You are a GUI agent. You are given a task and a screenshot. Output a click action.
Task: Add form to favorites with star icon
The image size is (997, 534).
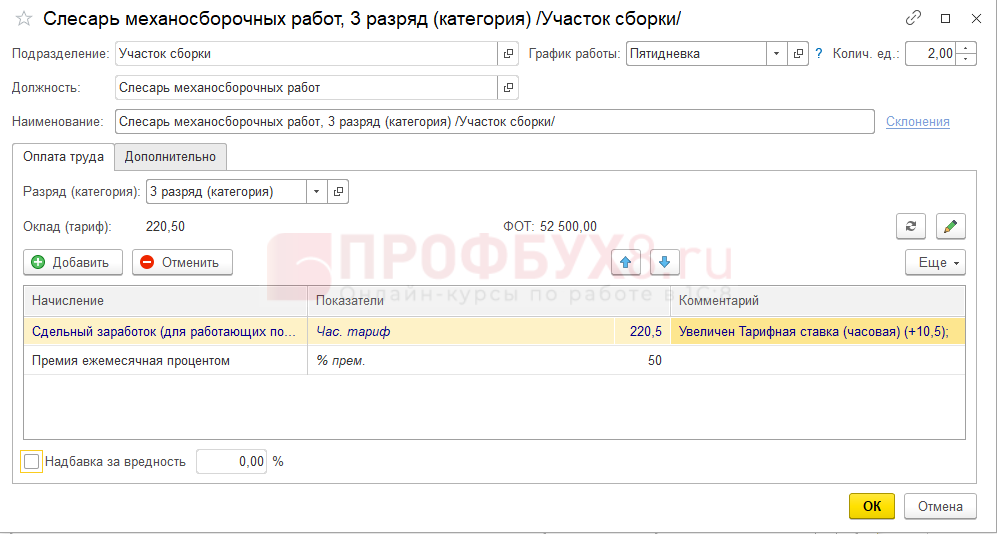pyautogui.click(x=24, y=19)
